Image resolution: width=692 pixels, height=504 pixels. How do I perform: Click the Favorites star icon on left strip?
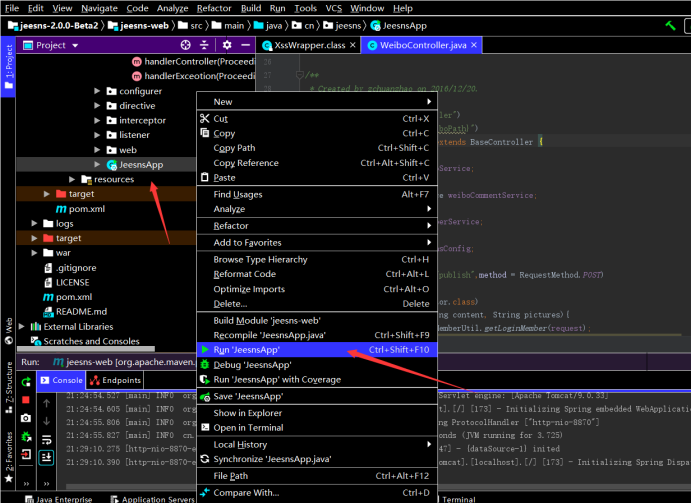[x=8, y=479]
